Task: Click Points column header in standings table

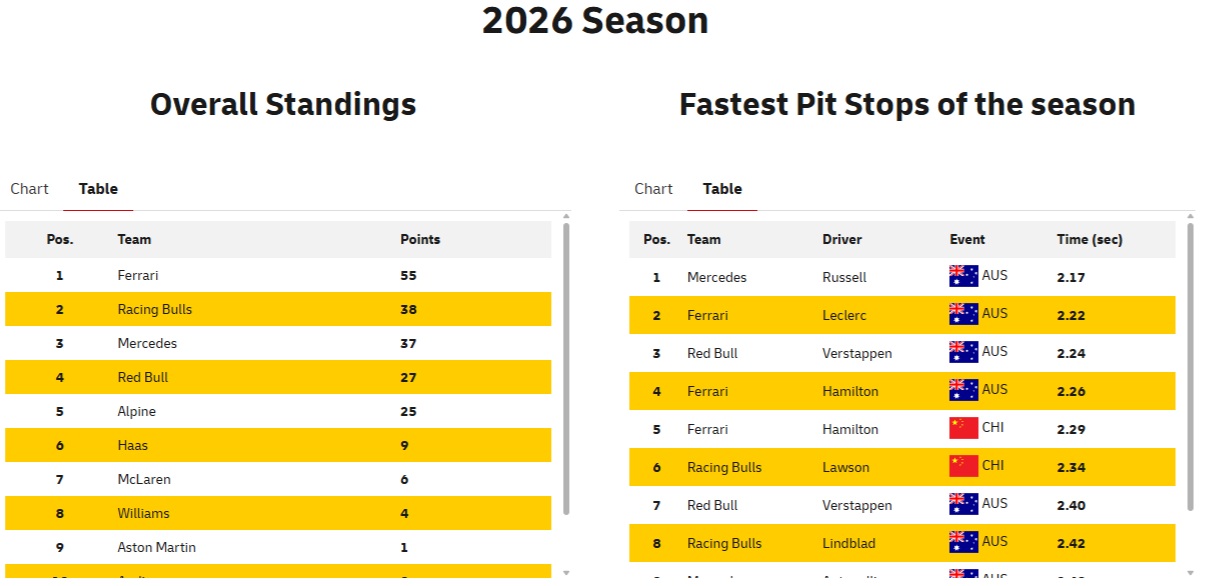Action: (420, 240)
